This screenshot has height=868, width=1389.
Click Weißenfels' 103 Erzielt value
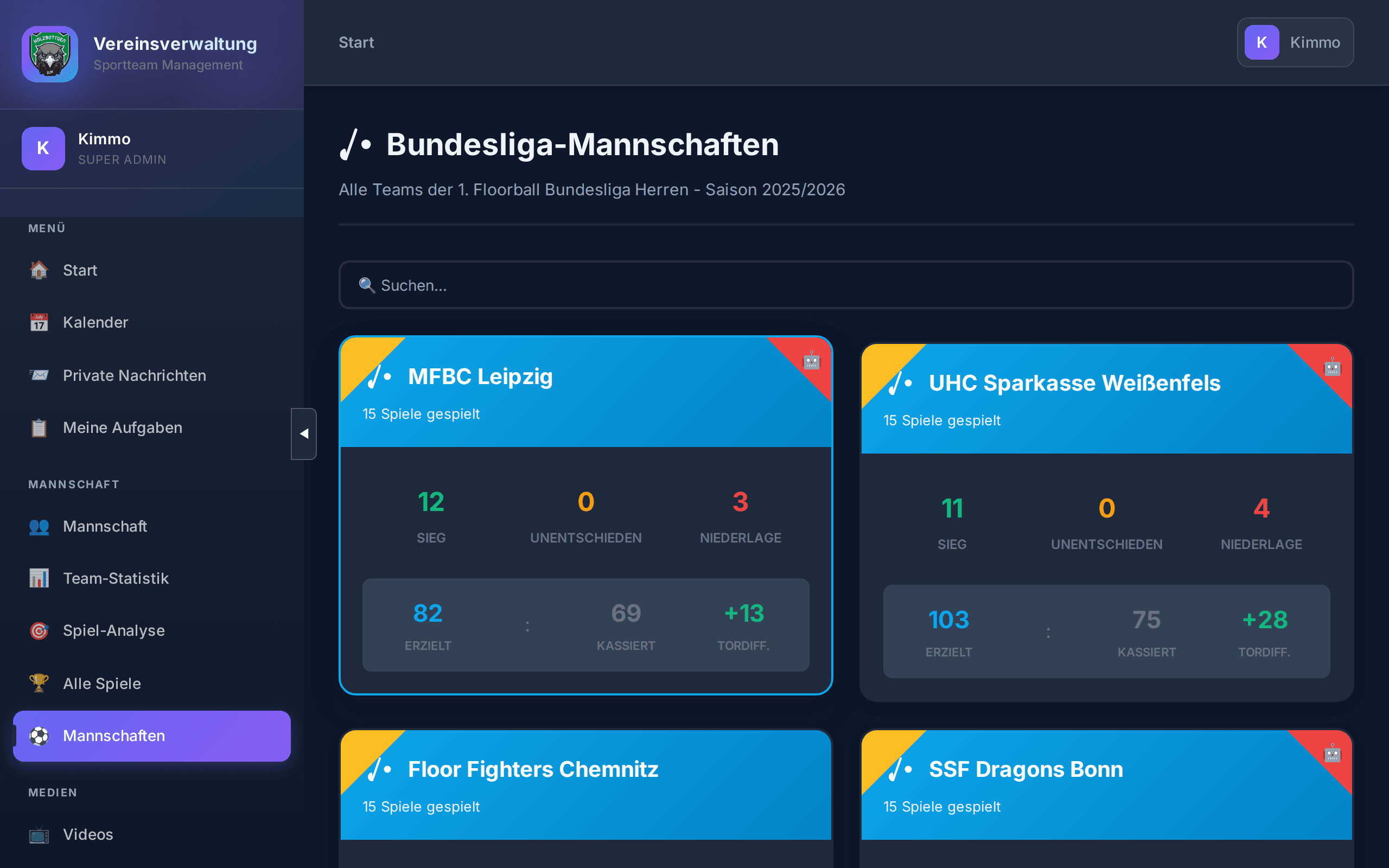coord(949,620)
